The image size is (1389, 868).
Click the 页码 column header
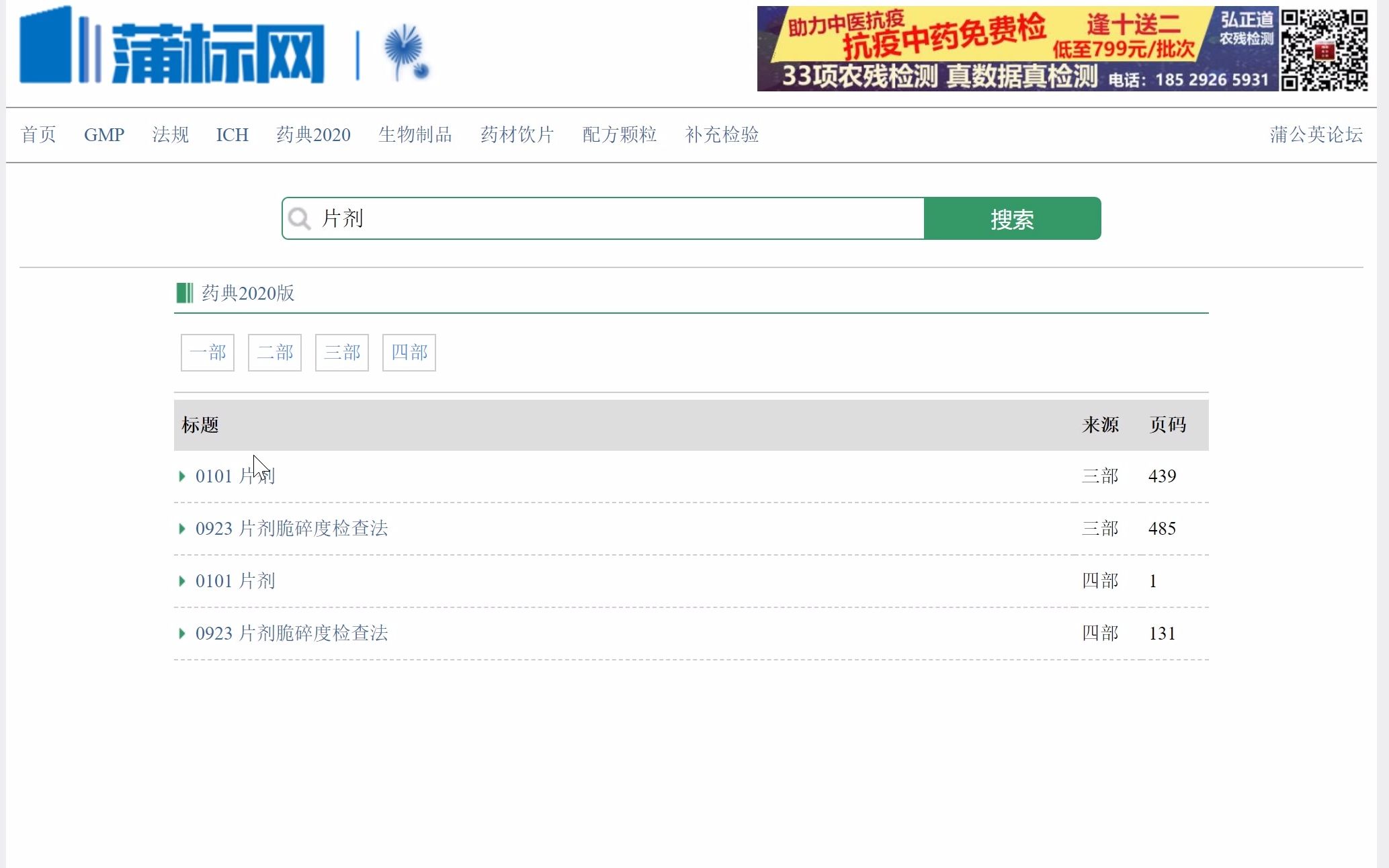click(1167, 425)
